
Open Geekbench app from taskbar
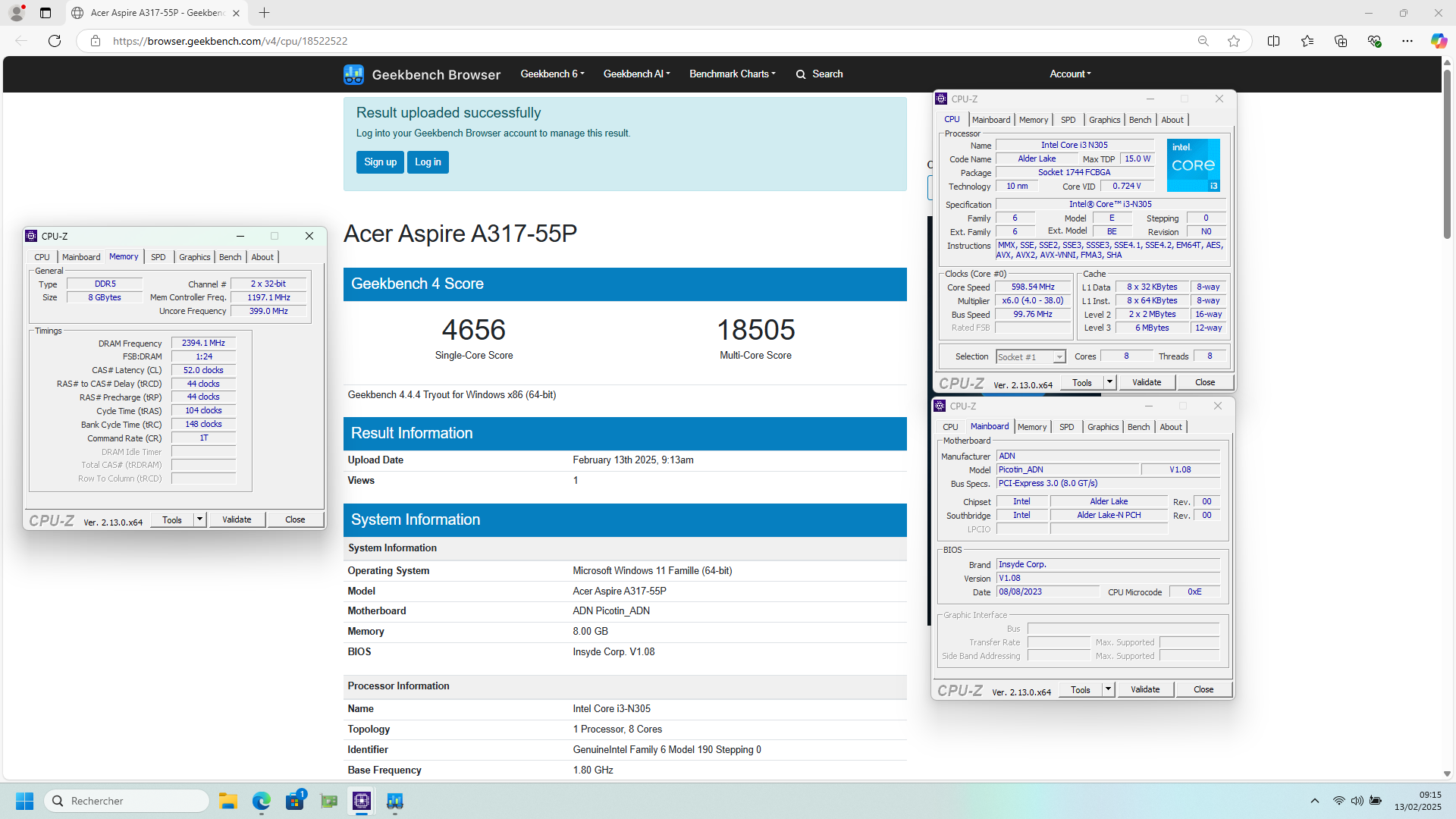(395, 801)
